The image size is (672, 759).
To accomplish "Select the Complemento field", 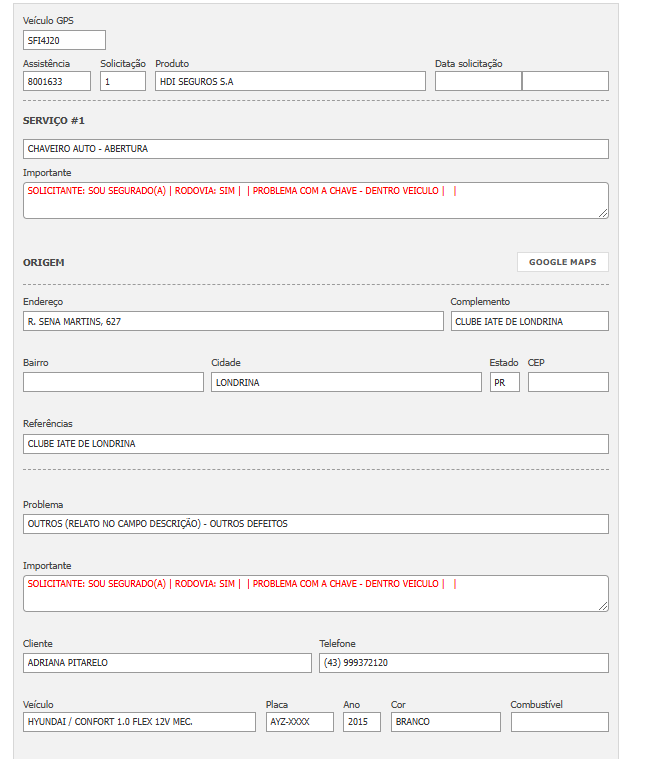I will [x=529, y=321].
